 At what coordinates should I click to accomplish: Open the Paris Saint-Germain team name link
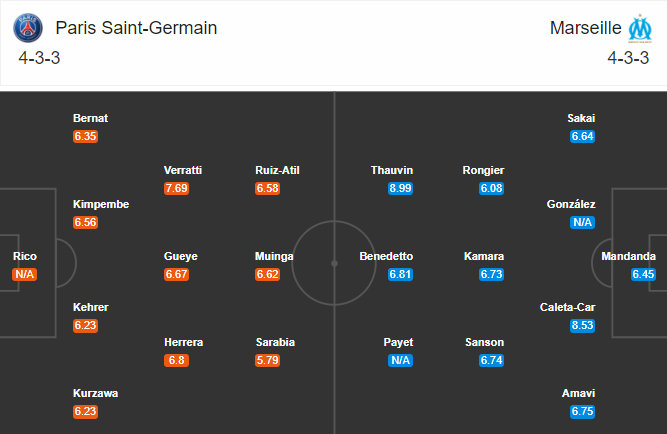[x=136, y=29]
